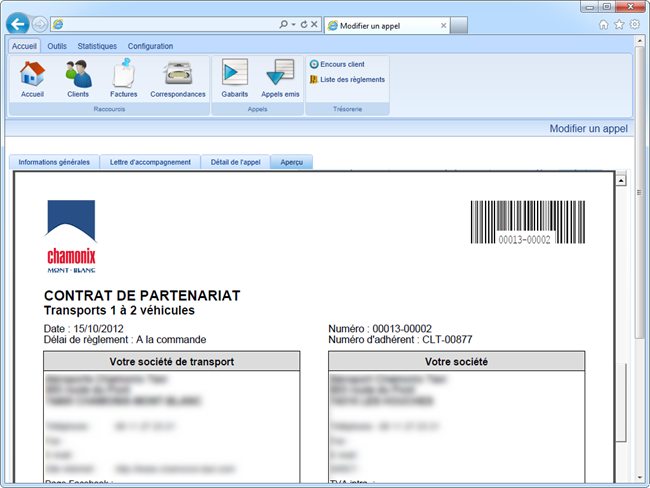Viewport: 650px width, 488px height.
Task: Open browser settings gear icon
Action: (x=634, y=24)
